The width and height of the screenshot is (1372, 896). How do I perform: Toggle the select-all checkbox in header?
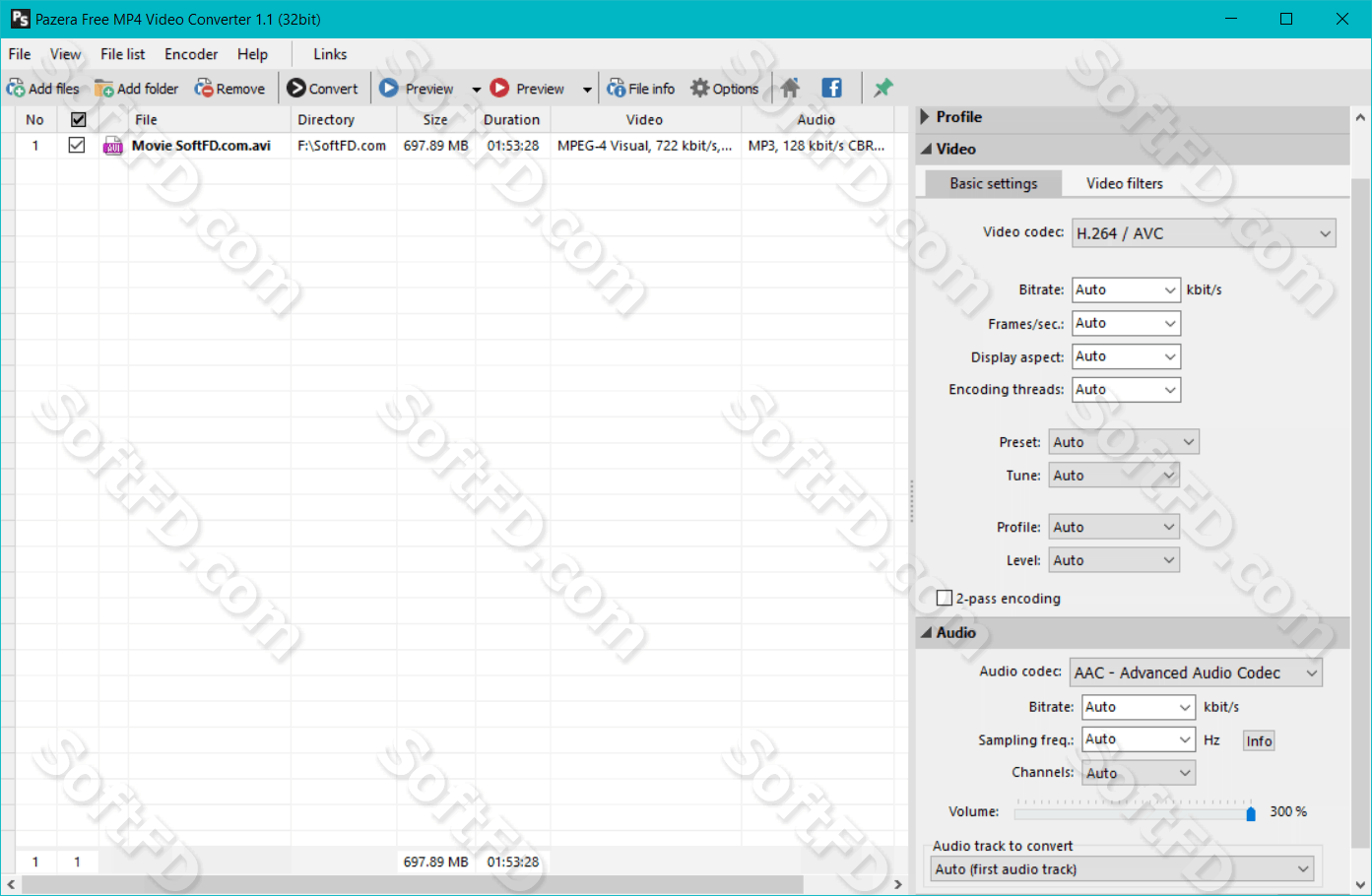pyautogui.click(x=78, y=119)
